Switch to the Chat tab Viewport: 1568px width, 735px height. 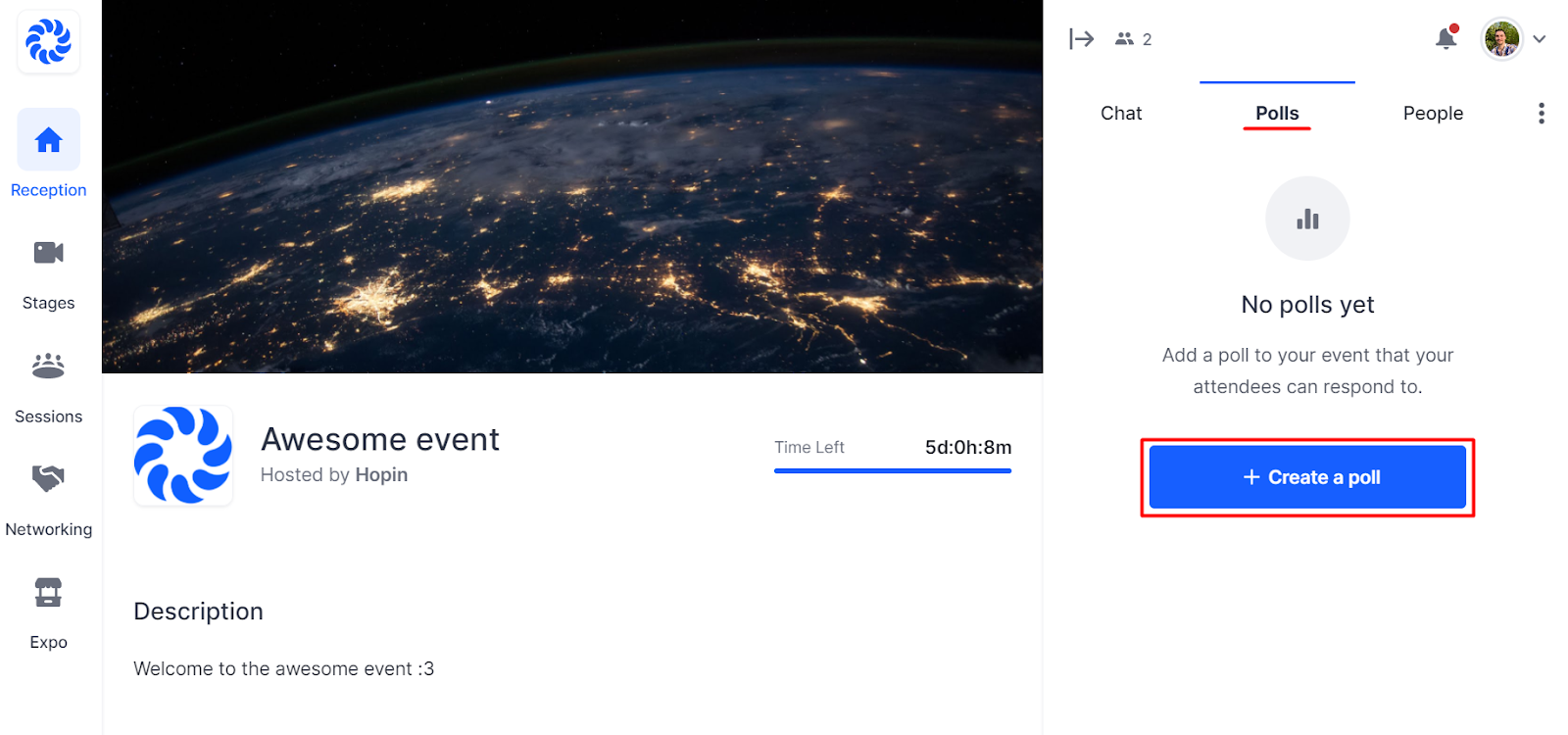click(x=1121, y=114)
